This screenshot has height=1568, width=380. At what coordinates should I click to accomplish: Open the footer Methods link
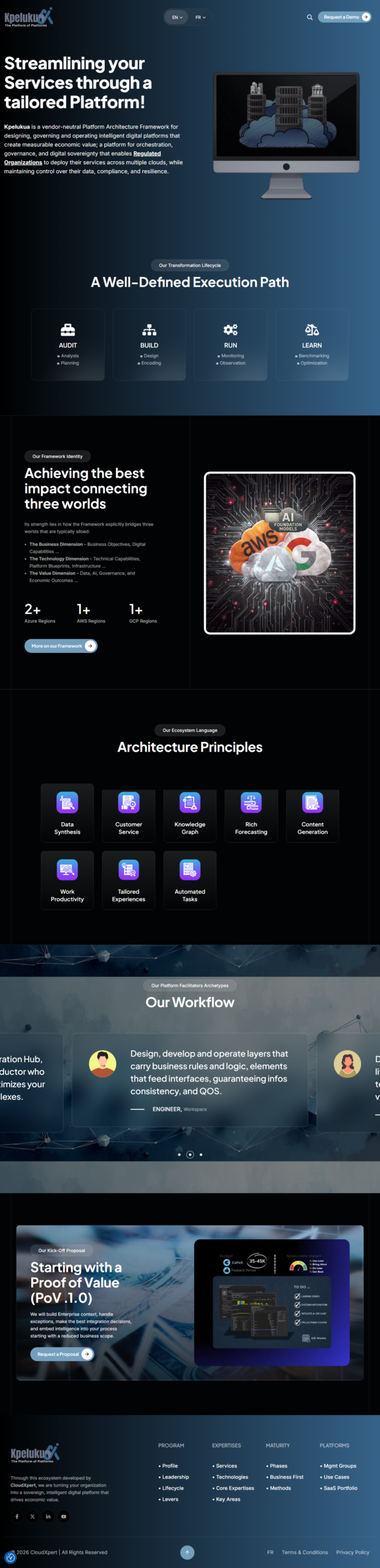281,1488
